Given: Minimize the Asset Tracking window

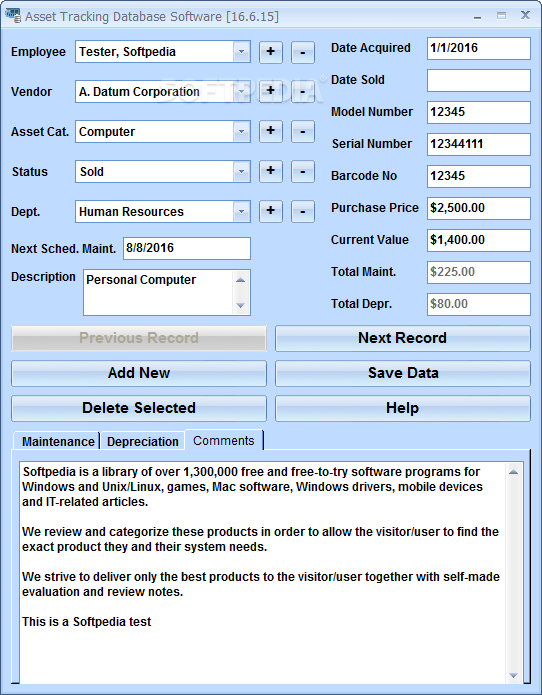Looking at the screenshot, I should pos(477,16).
